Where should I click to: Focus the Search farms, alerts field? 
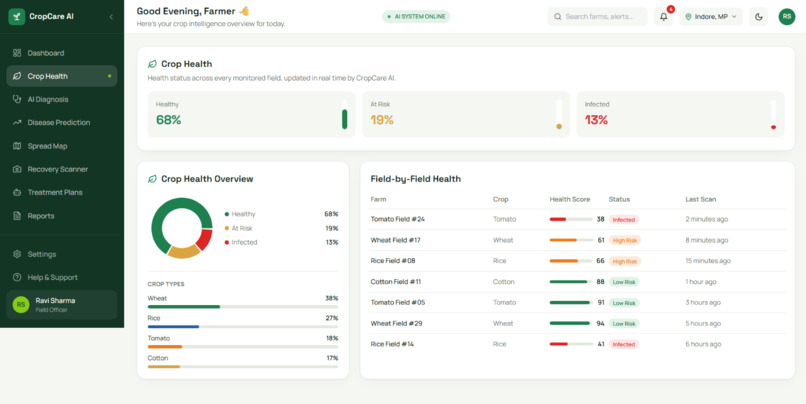tap(597, 16)
